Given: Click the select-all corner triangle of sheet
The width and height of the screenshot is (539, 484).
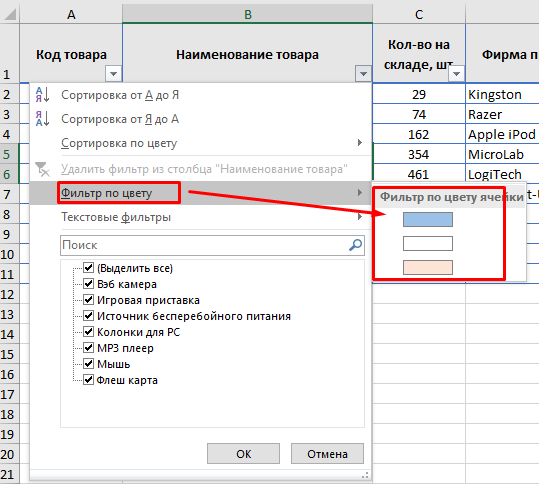Looking at the screenshot, I should click(10, 14).
